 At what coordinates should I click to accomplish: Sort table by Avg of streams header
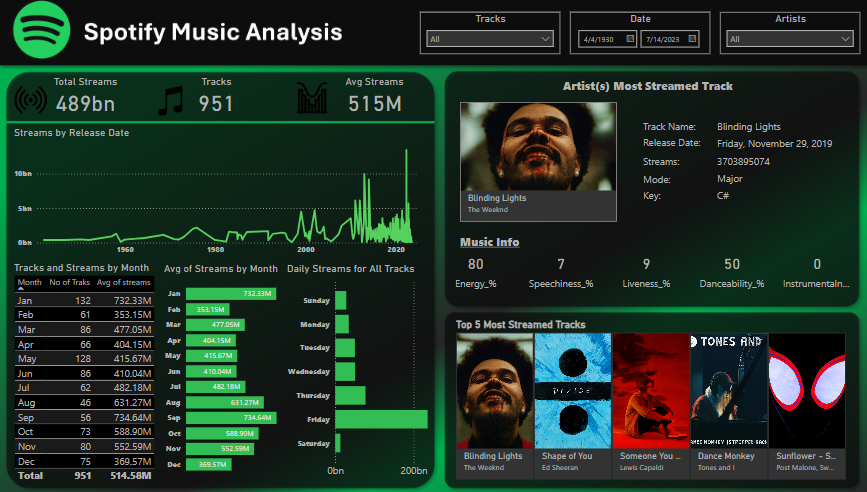click(124, 282)
